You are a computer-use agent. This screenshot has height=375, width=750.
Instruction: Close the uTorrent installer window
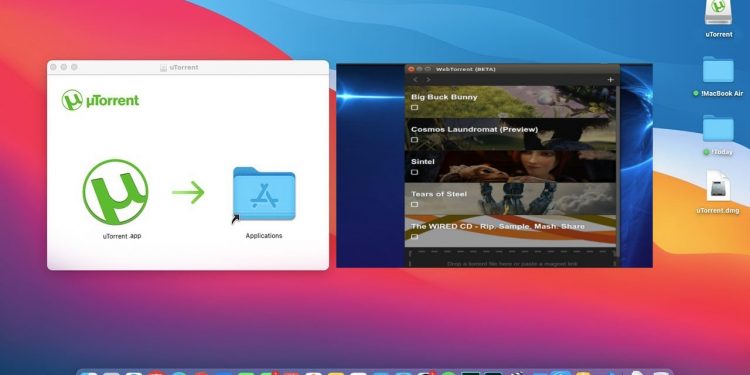tap(54, 67)
